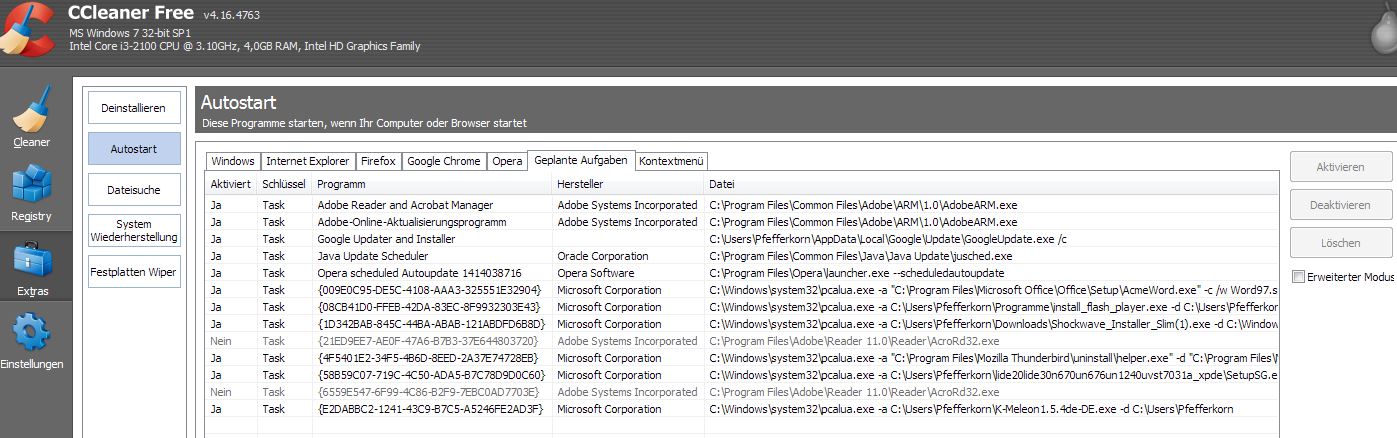This screenshot has height=438, width=1397.
Task: Sort by Aktiviert column header
Action: 231,185
